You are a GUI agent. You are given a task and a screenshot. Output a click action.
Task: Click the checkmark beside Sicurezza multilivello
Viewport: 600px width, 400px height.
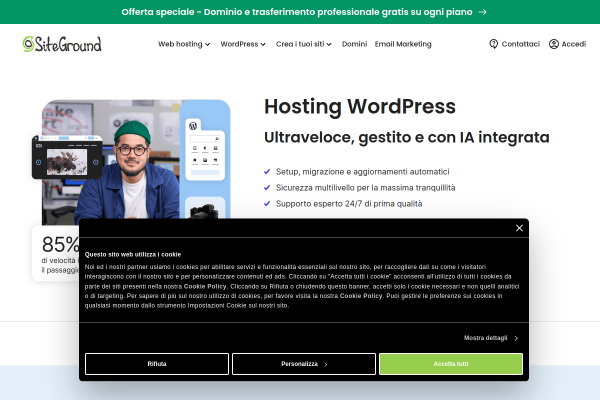[267, 188]
